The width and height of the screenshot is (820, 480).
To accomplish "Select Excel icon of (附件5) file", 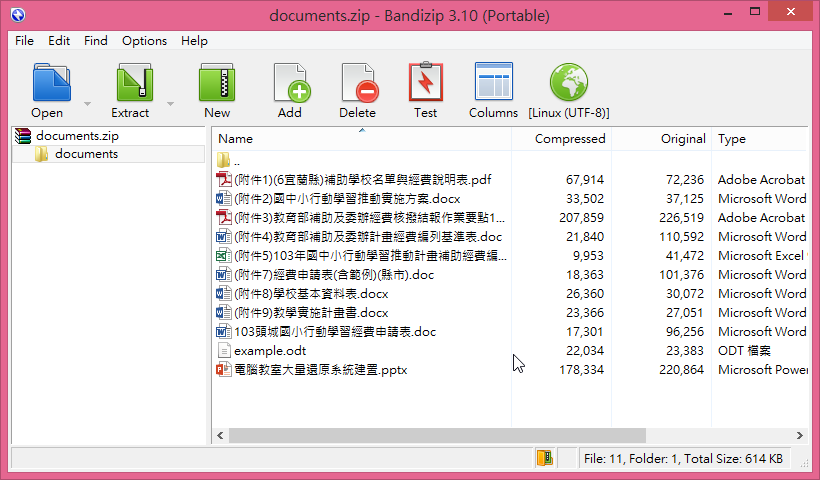I will [x=224, y=256].
